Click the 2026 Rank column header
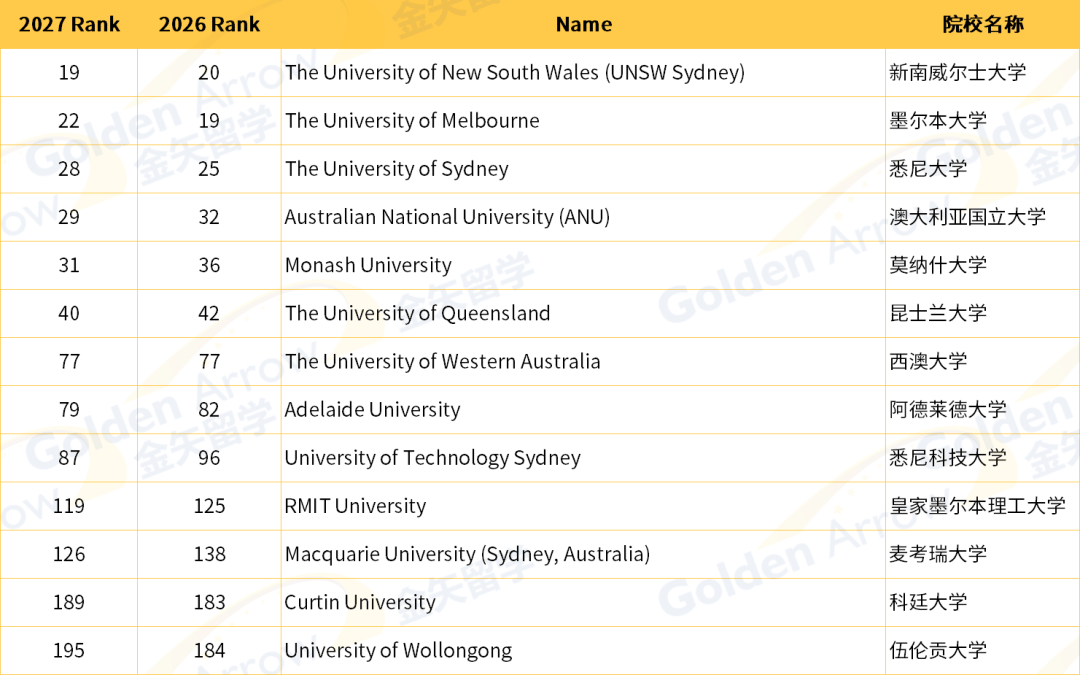1080x675 pixels. tap(209, 24)
